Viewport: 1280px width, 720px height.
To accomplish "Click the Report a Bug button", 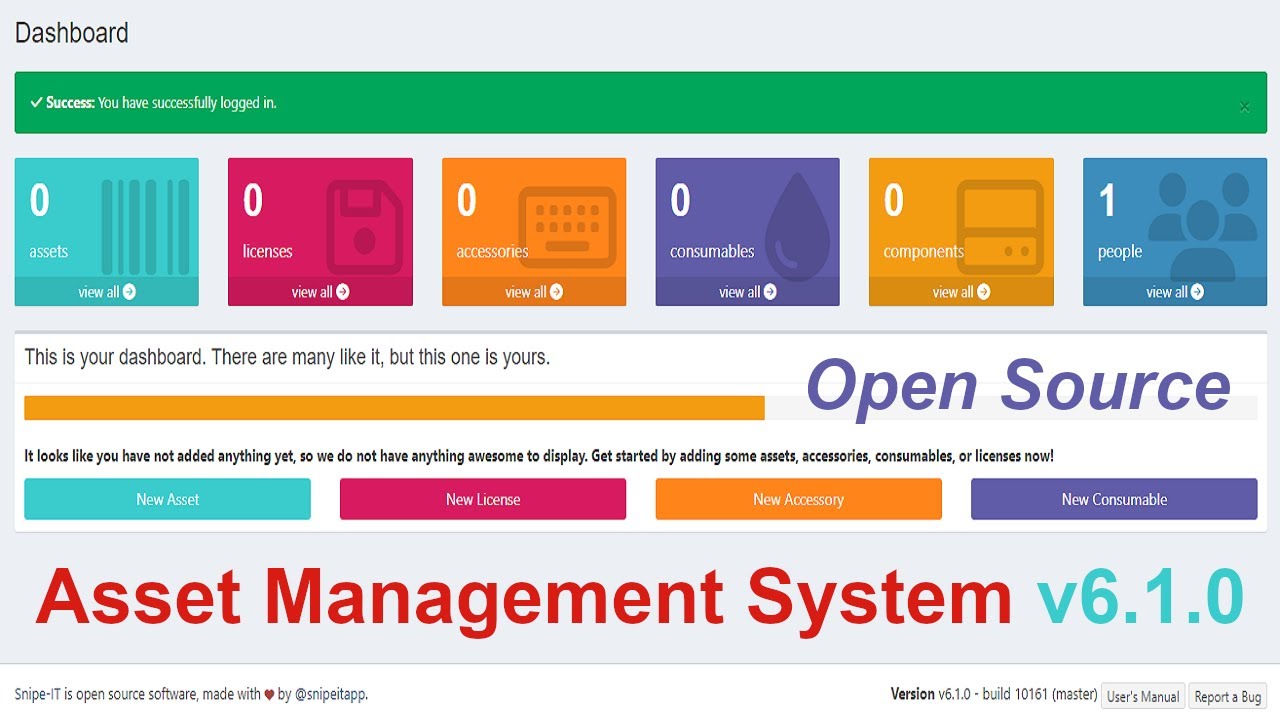I will coord(1228,697).
